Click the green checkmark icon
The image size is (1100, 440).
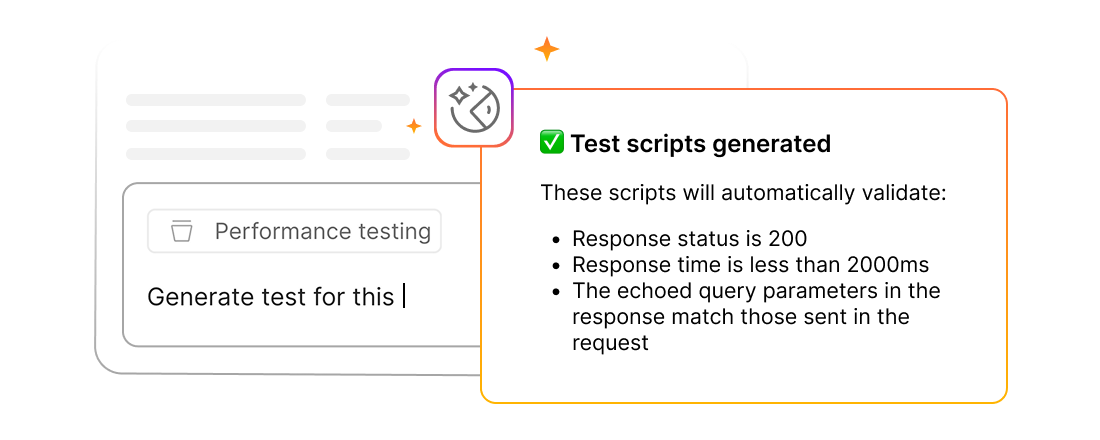tap(551, 143)
